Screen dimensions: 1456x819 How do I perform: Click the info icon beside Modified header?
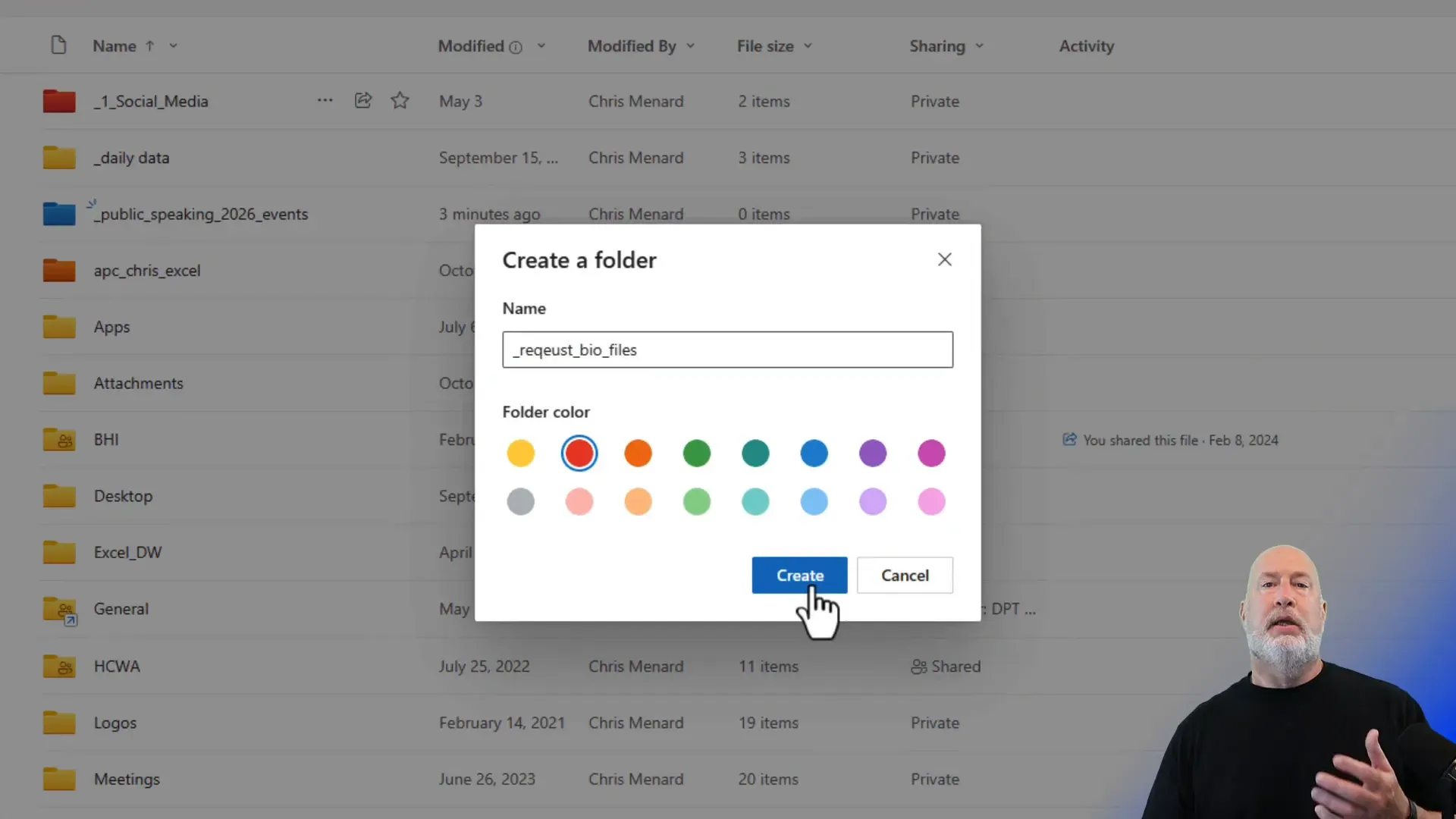point(517,46)
